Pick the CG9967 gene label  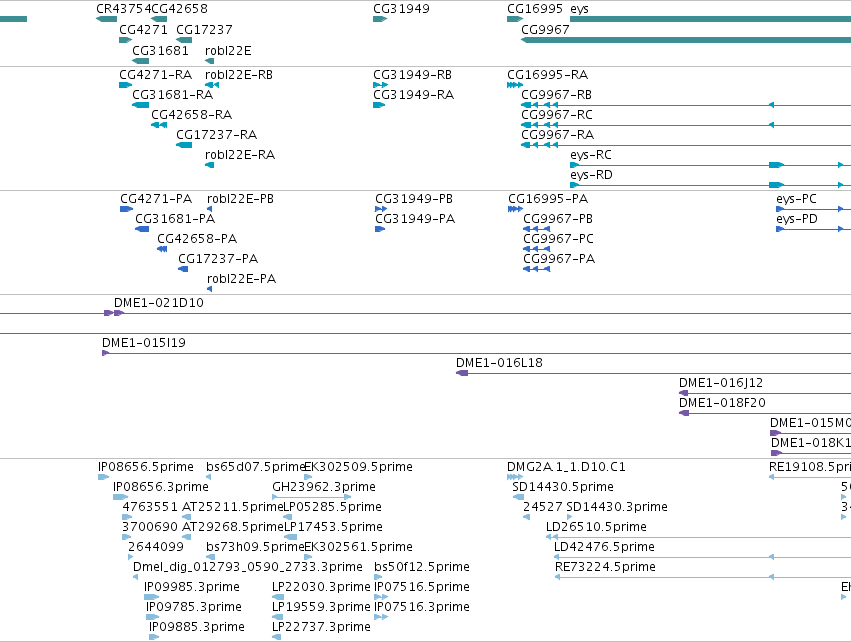click(545, 30)
